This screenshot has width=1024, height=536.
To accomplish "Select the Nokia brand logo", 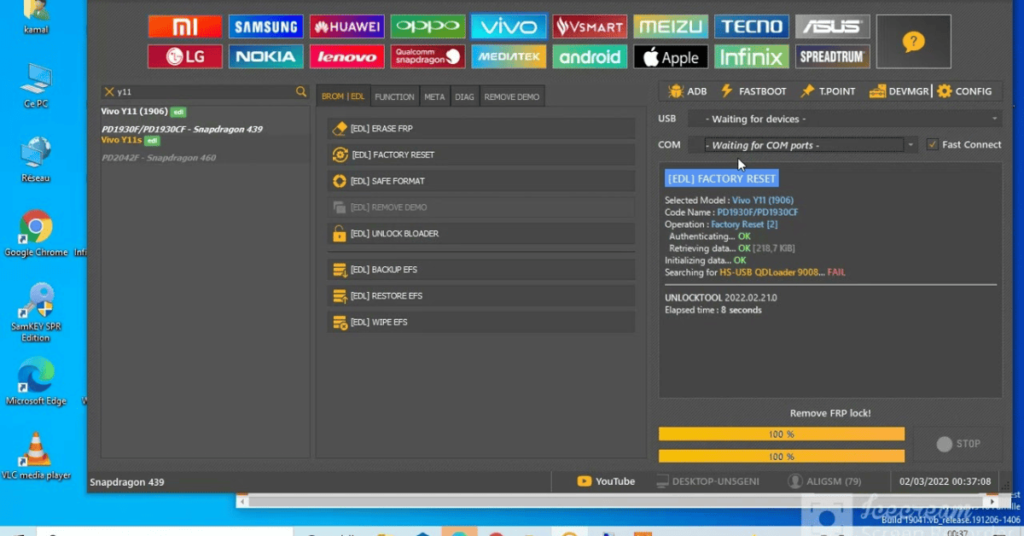I will point(266,57).
